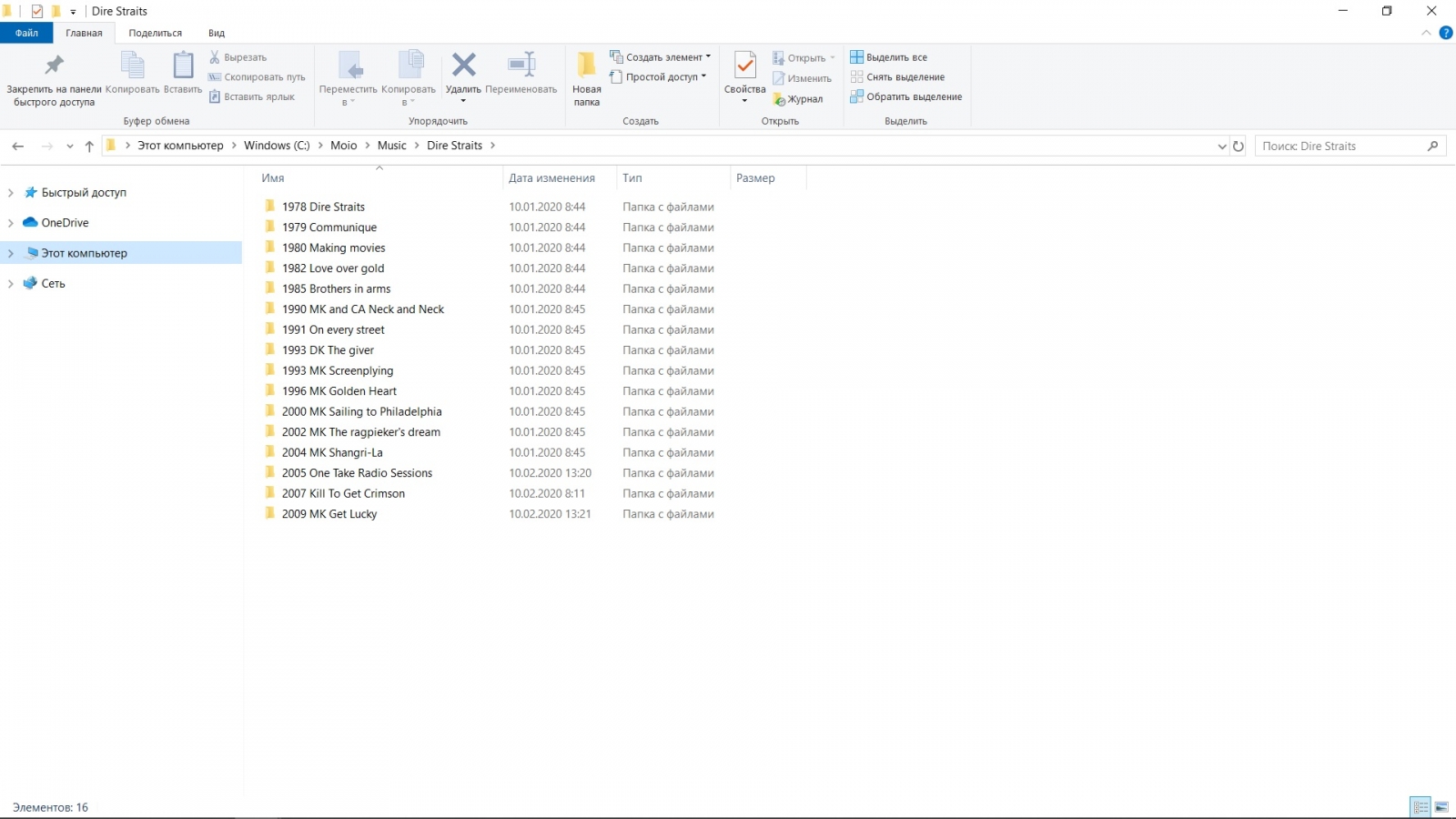Open the Share ribbon tab
Image resolution: width=1456 pixels, height=819 pixels.
(155, 33)
